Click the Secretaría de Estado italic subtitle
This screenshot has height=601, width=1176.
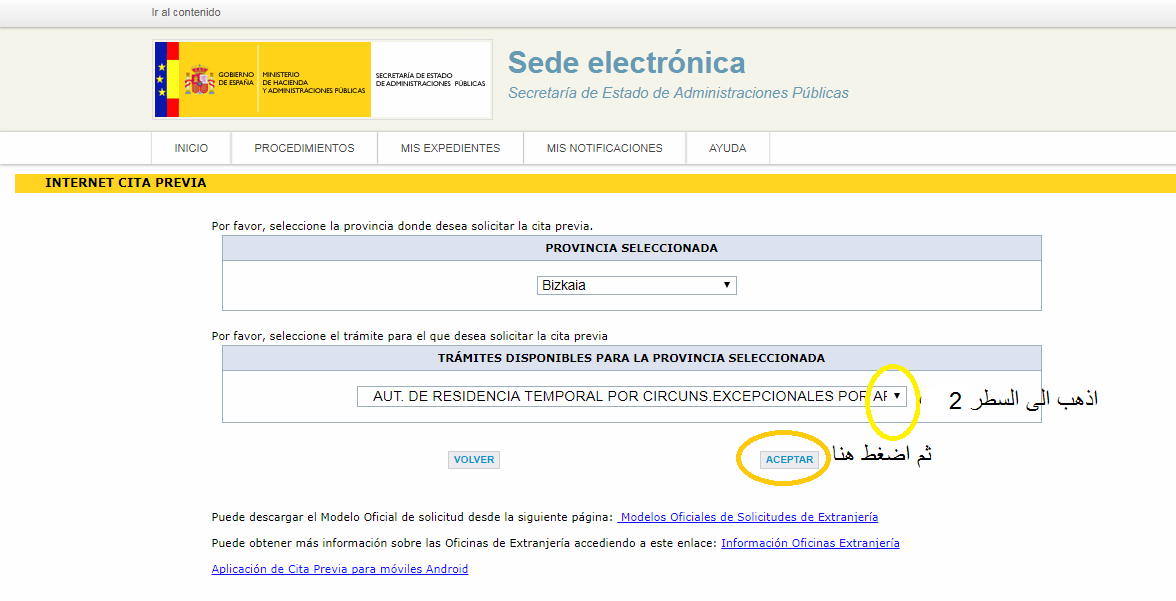[x=678, y=93]
